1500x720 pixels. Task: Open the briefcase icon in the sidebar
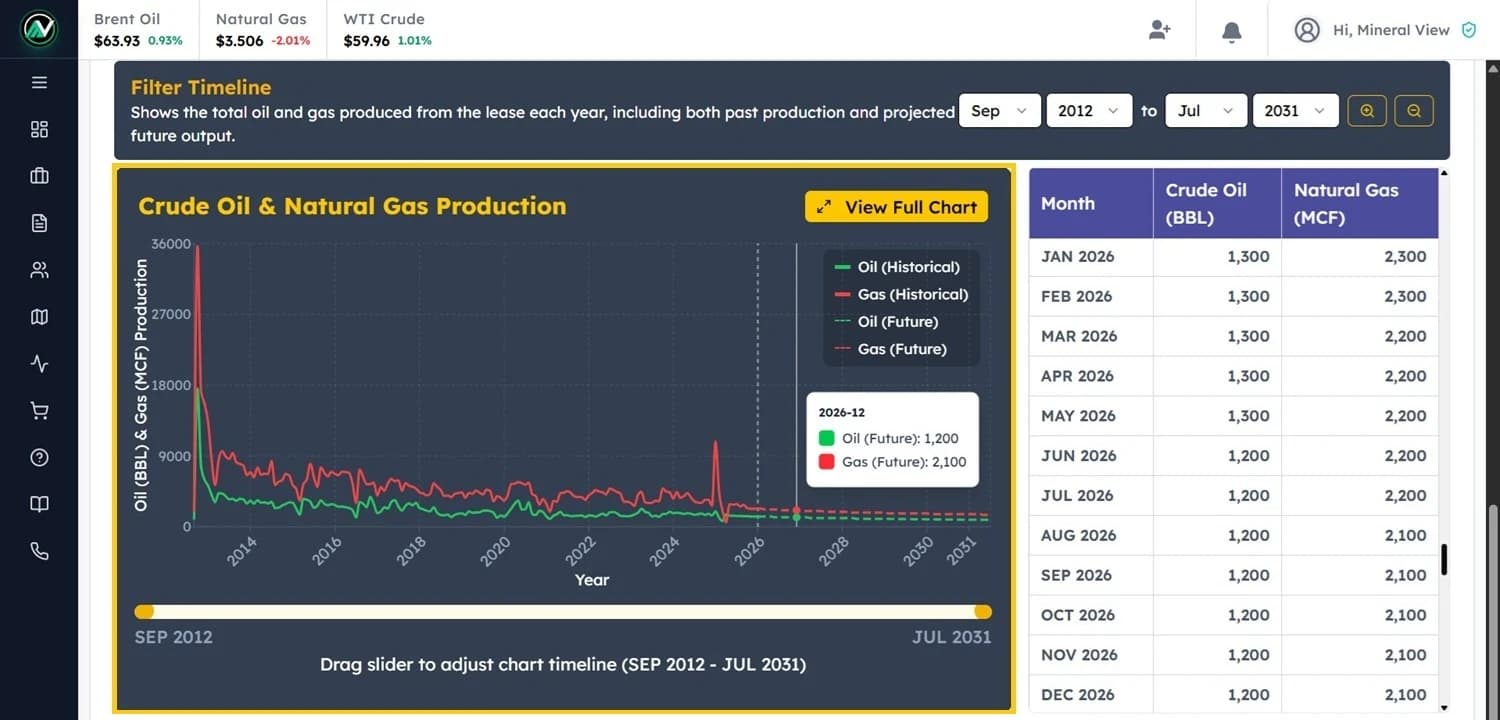pos(39,176)
